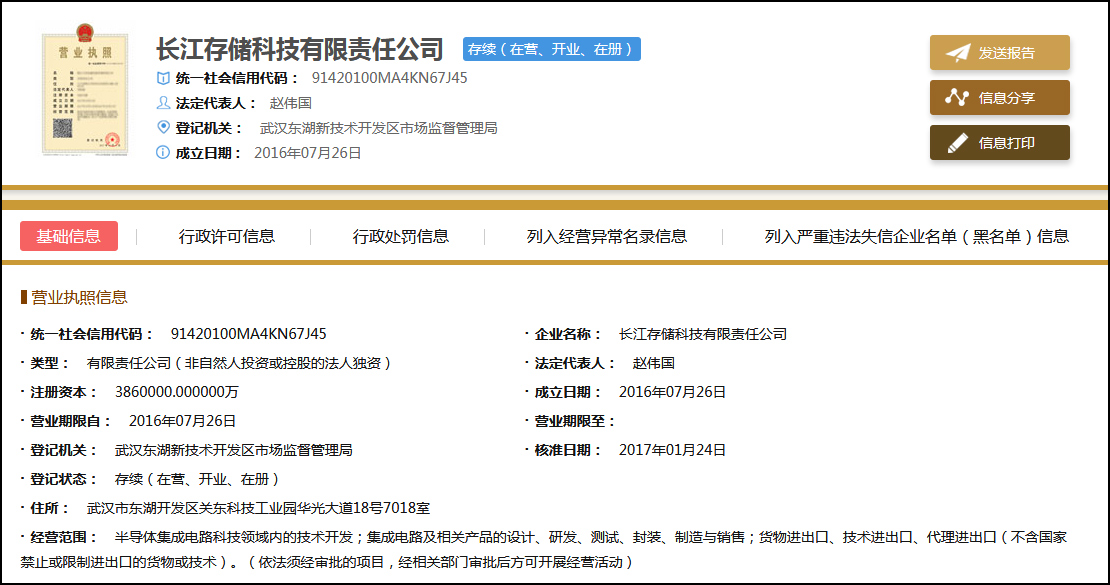
Task: Click the book icon beside 统一社会信用代码
Action: coord(163,78)
